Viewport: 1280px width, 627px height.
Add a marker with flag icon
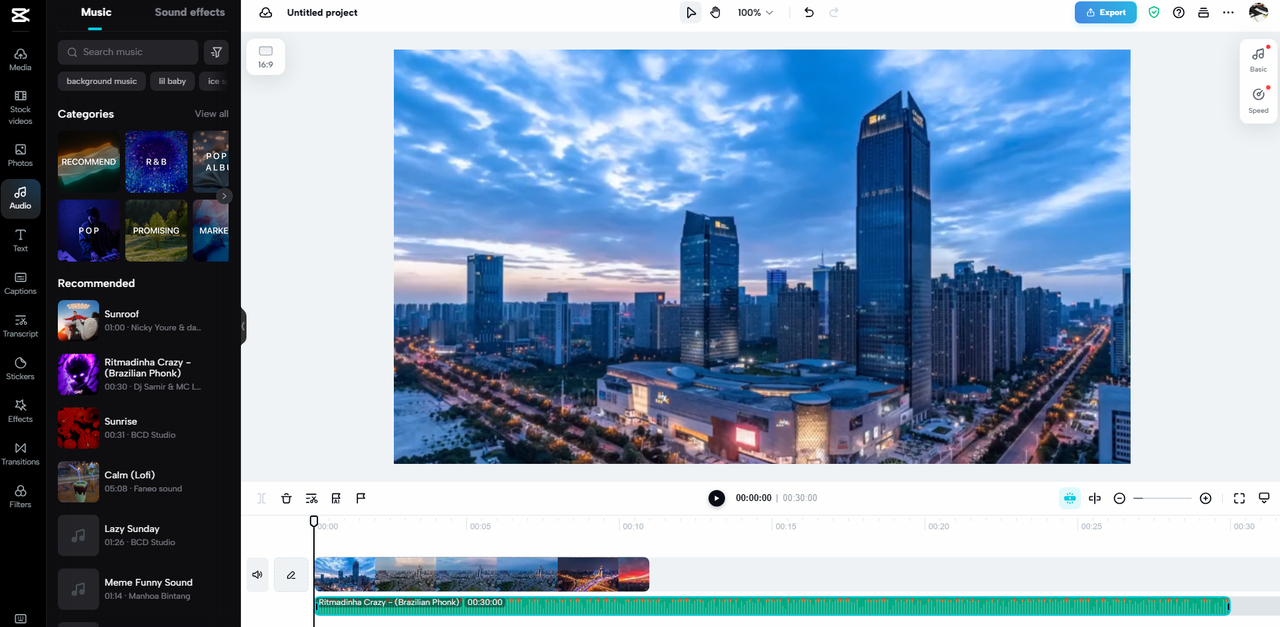(x=361, y=498)
